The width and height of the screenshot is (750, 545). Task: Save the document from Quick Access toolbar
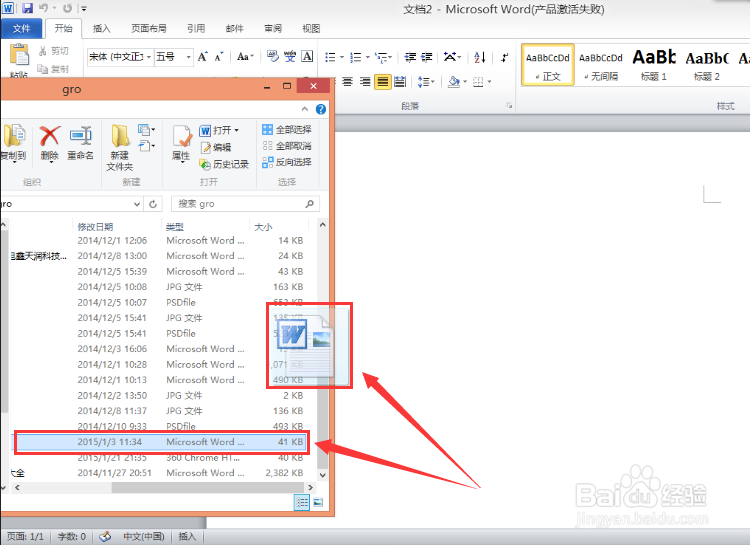pyautogui.click(x=27, y=8)
